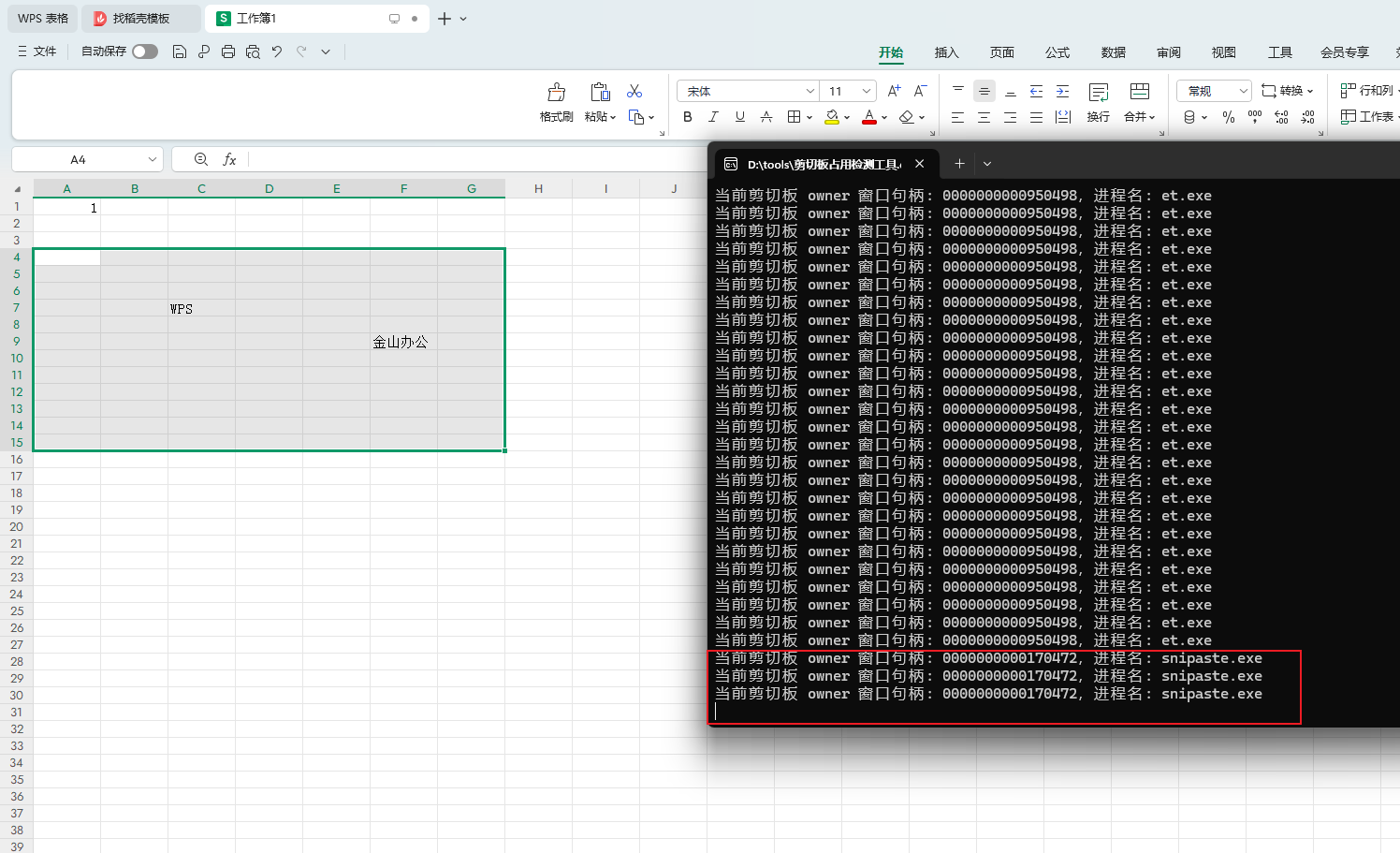Screen dimensions: 1400x853
Task: Toggle underline formatting
Action: coord(740,117)
